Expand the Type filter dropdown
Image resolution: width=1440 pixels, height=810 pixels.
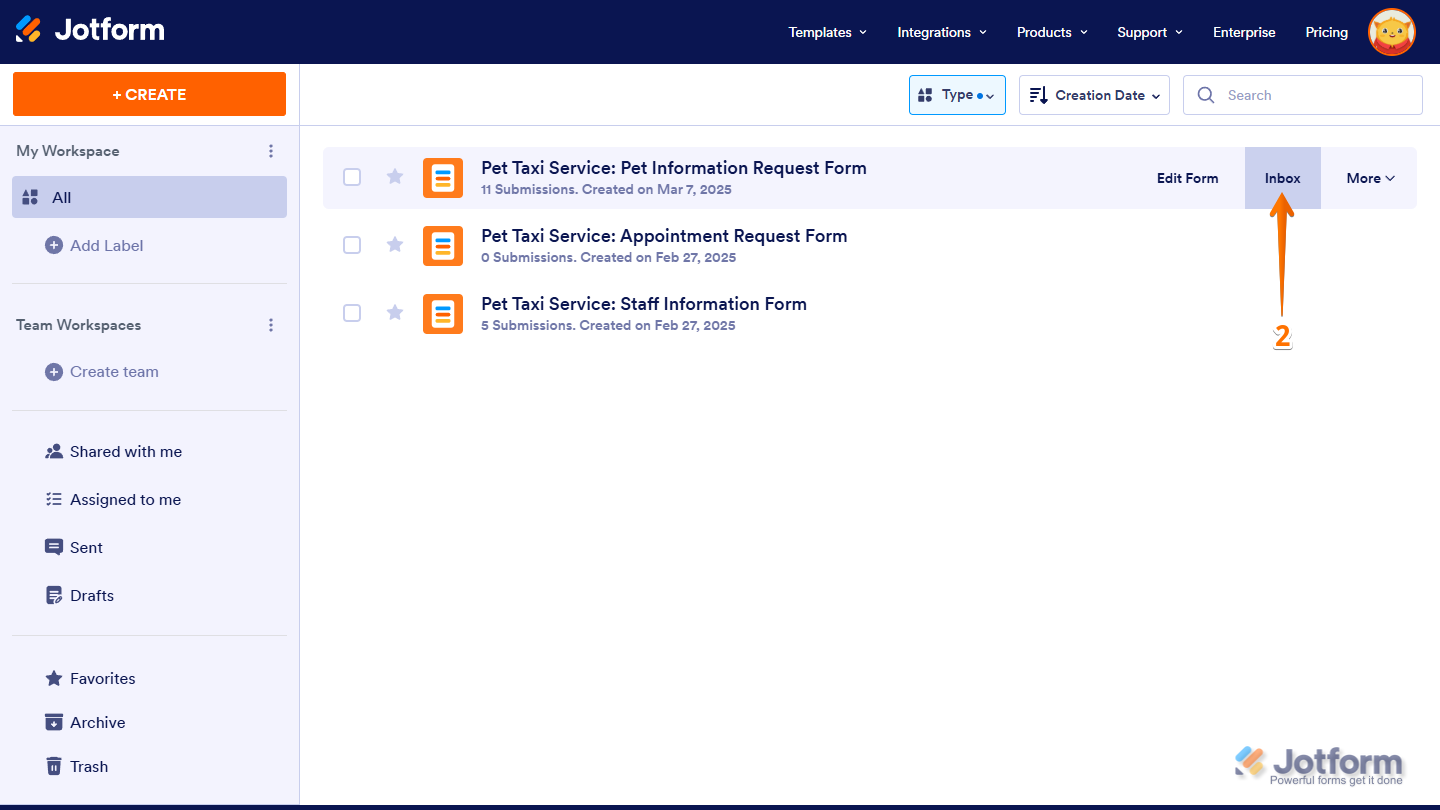pyautogui.click(x=956, y=95)
